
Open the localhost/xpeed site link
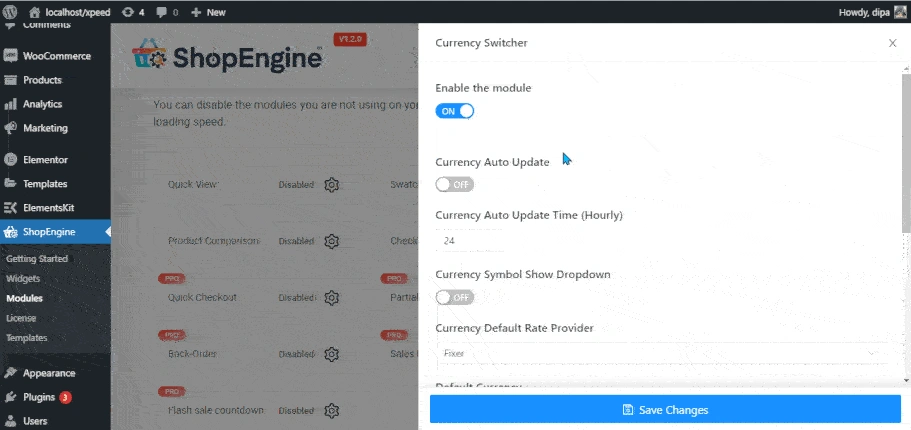click(x=69, y=12)
